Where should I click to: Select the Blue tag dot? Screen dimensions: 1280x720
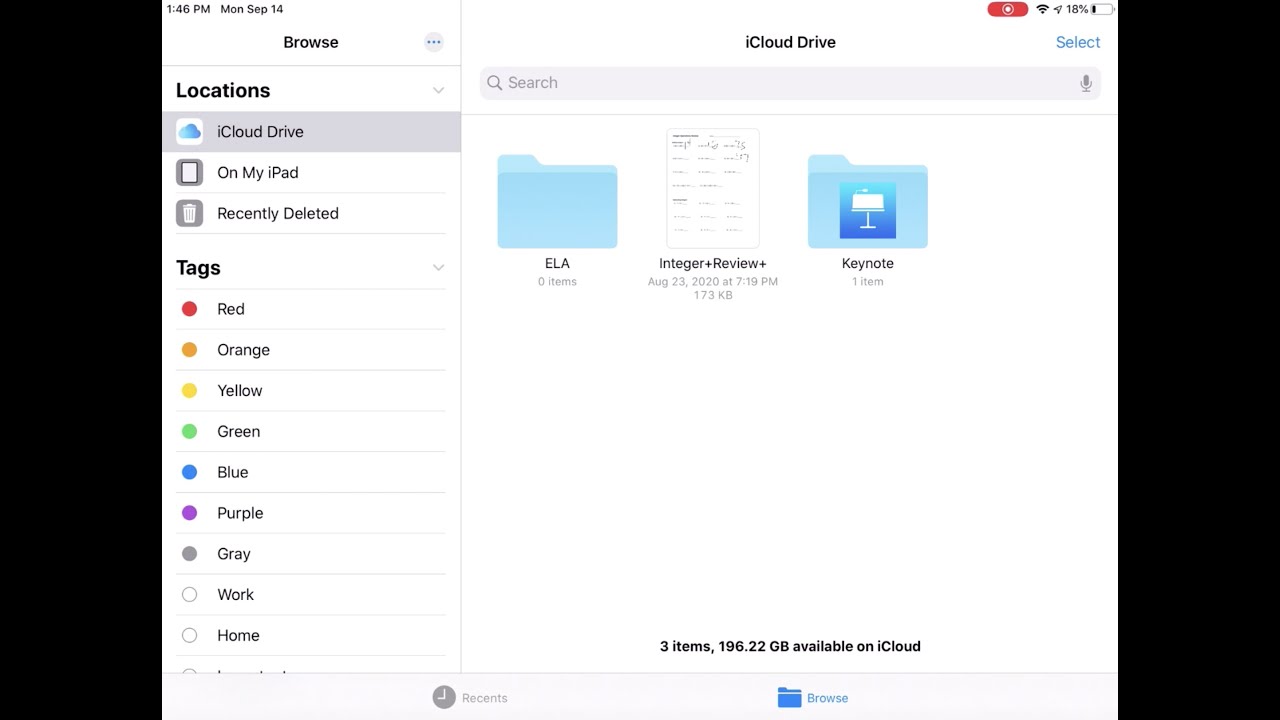click(189, 472)
